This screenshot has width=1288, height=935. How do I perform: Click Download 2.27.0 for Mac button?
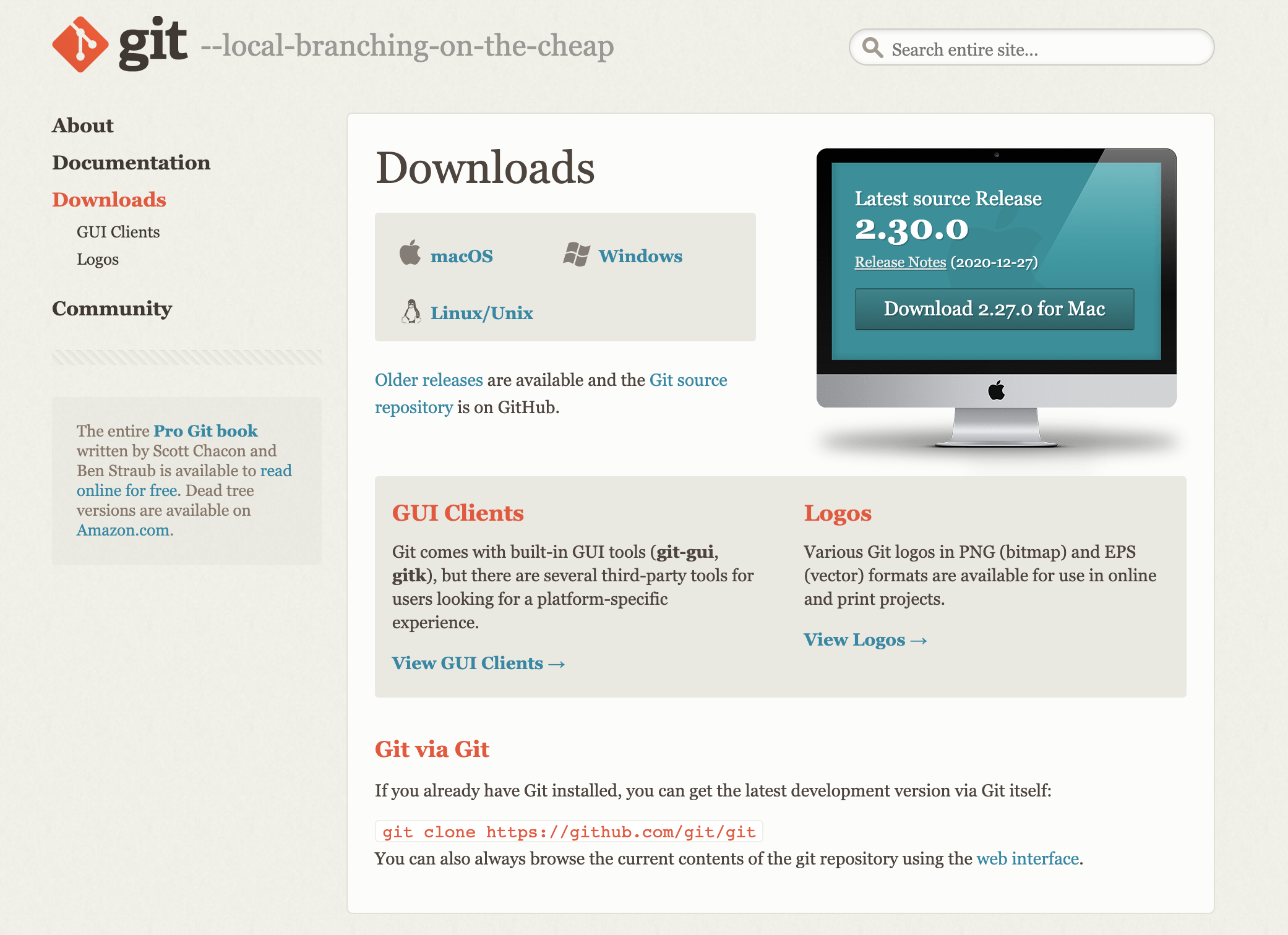point(995,309)
